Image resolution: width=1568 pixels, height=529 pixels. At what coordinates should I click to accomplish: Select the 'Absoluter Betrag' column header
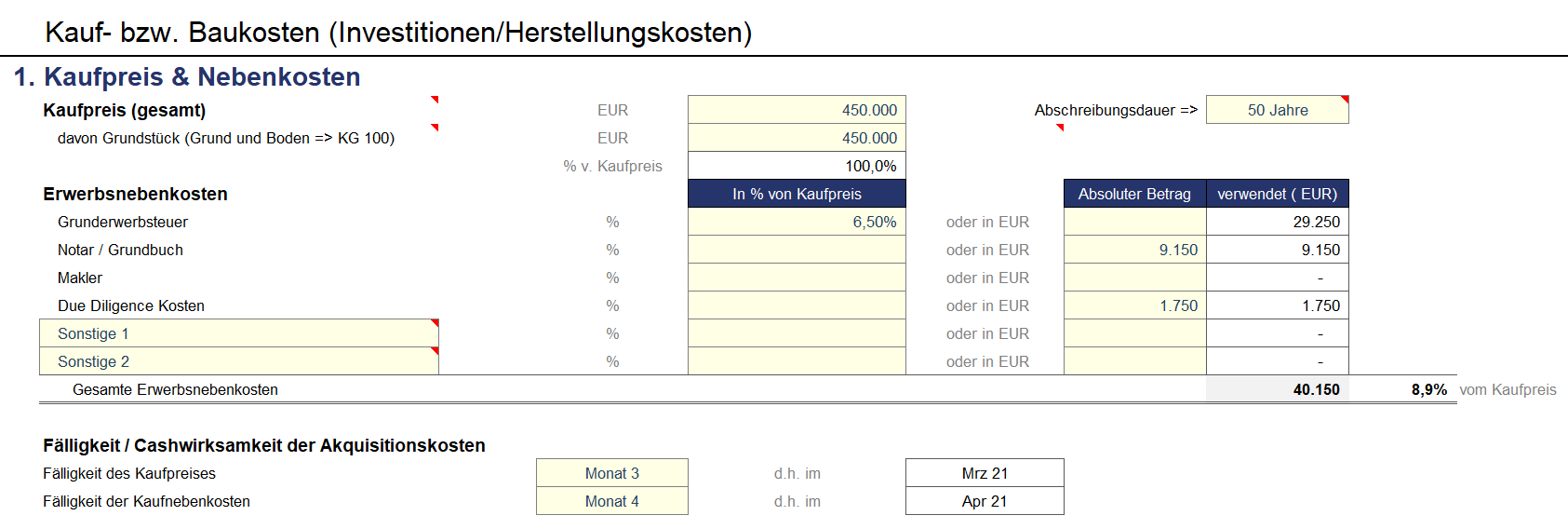1135,194
